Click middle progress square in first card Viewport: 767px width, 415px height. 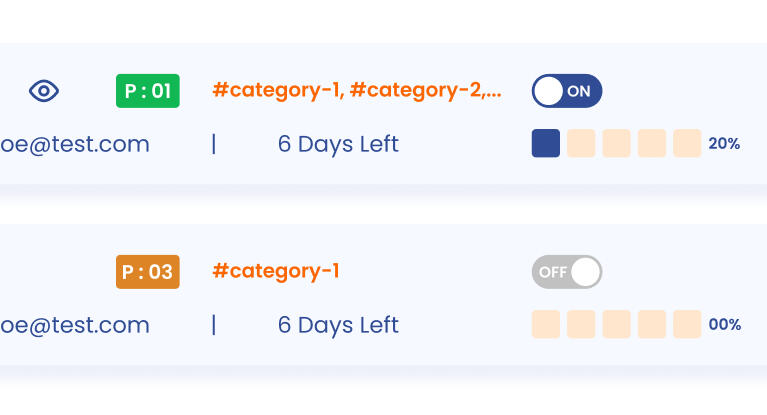[616, 144]
